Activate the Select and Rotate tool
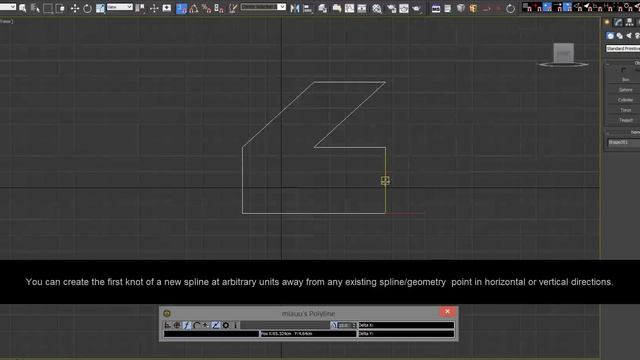This screenshot has width=640, height=360. (x=87, y=8)
